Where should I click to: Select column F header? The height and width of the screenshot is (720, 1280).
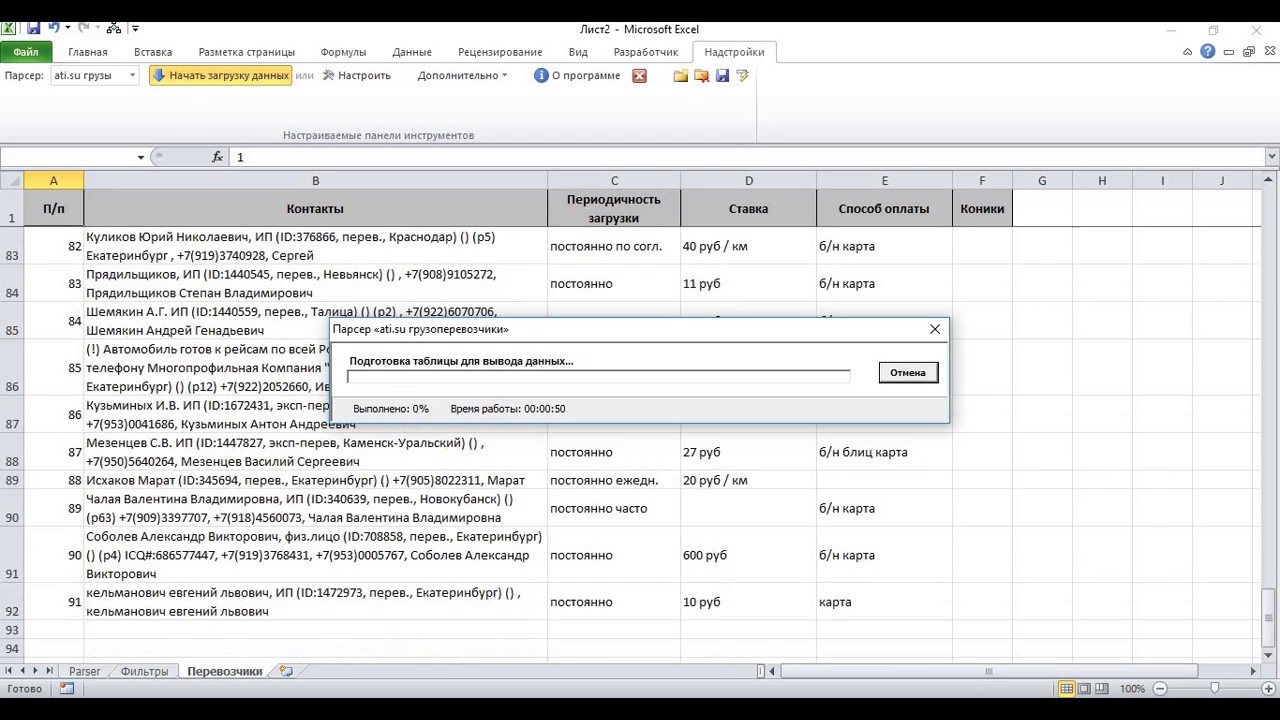click(x=982, y=180)
